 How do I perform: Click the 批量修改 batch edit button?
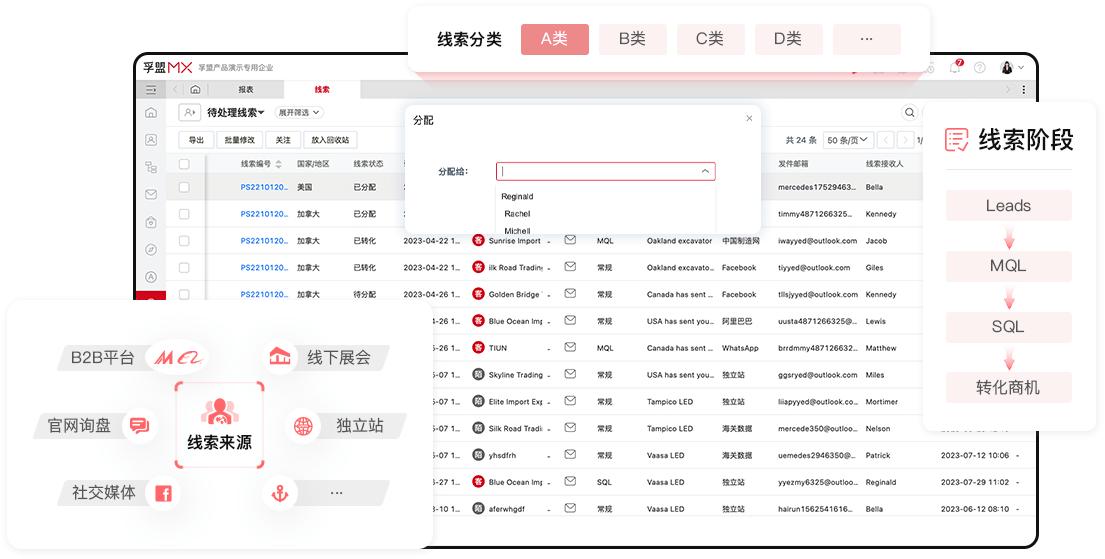point(240,140)
